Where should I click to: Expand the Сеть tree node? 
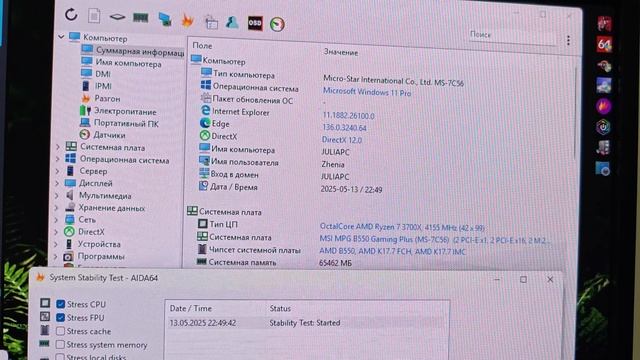tap(56, 220)
